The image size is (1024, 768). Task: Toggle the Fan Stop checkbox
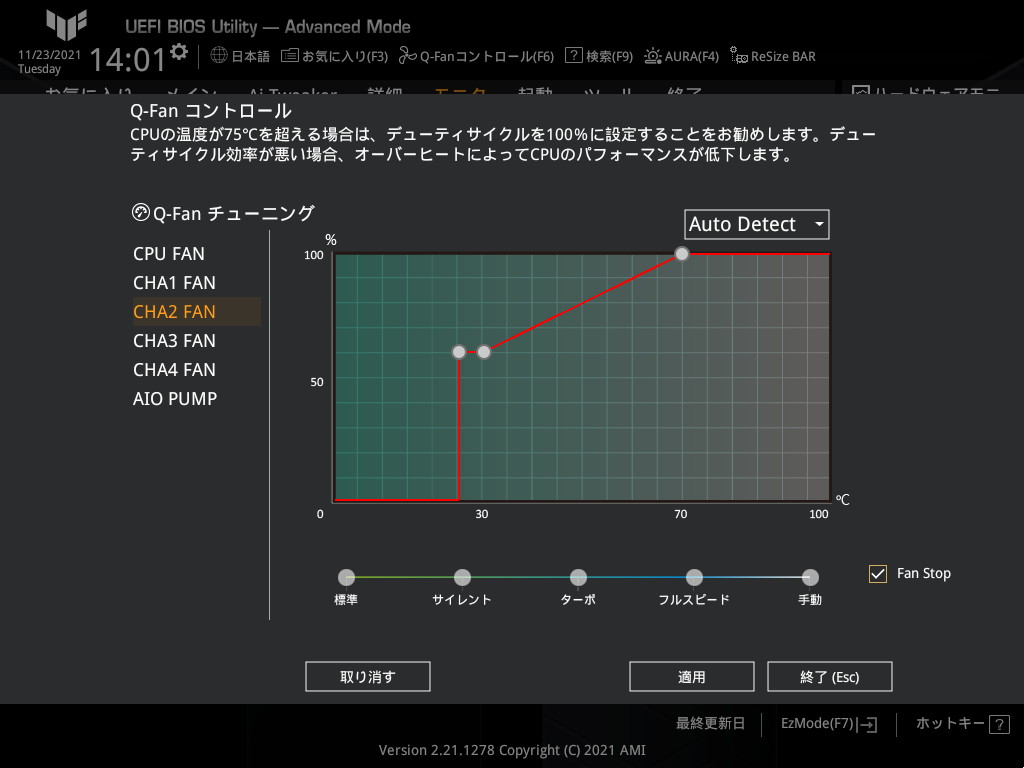click(x=878, y=573)
